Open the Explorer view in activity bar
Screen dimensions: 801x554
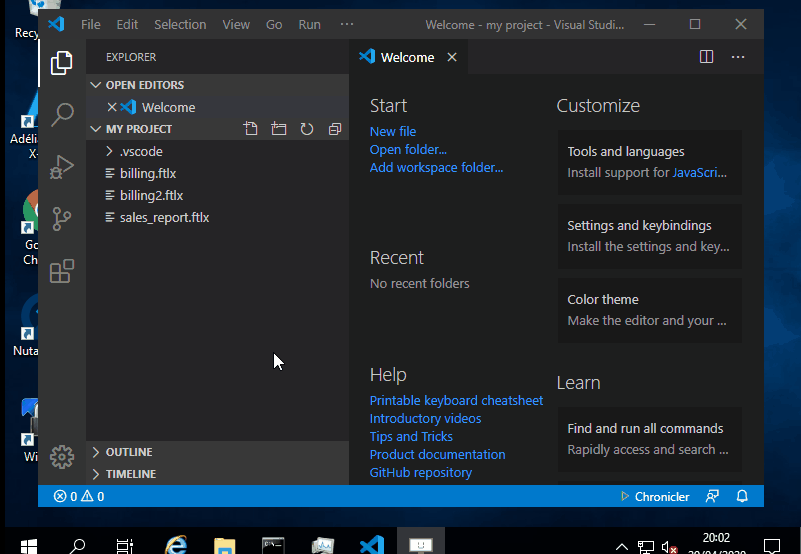click(62, 63)
